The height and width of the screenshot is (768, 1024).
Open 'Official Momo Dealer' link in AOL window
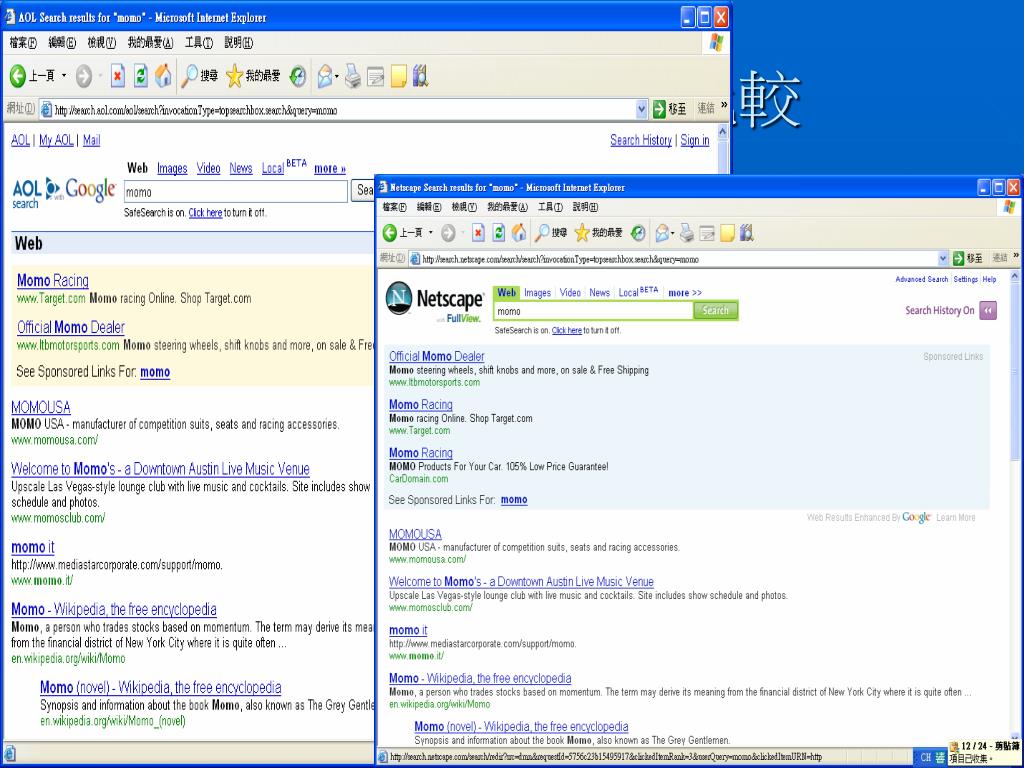point(71,327)
